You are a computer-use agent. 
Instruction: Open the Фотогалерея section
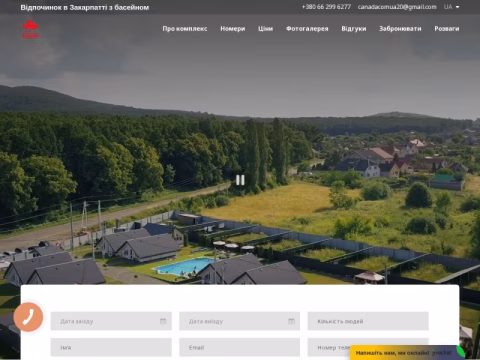click(307, 29)
